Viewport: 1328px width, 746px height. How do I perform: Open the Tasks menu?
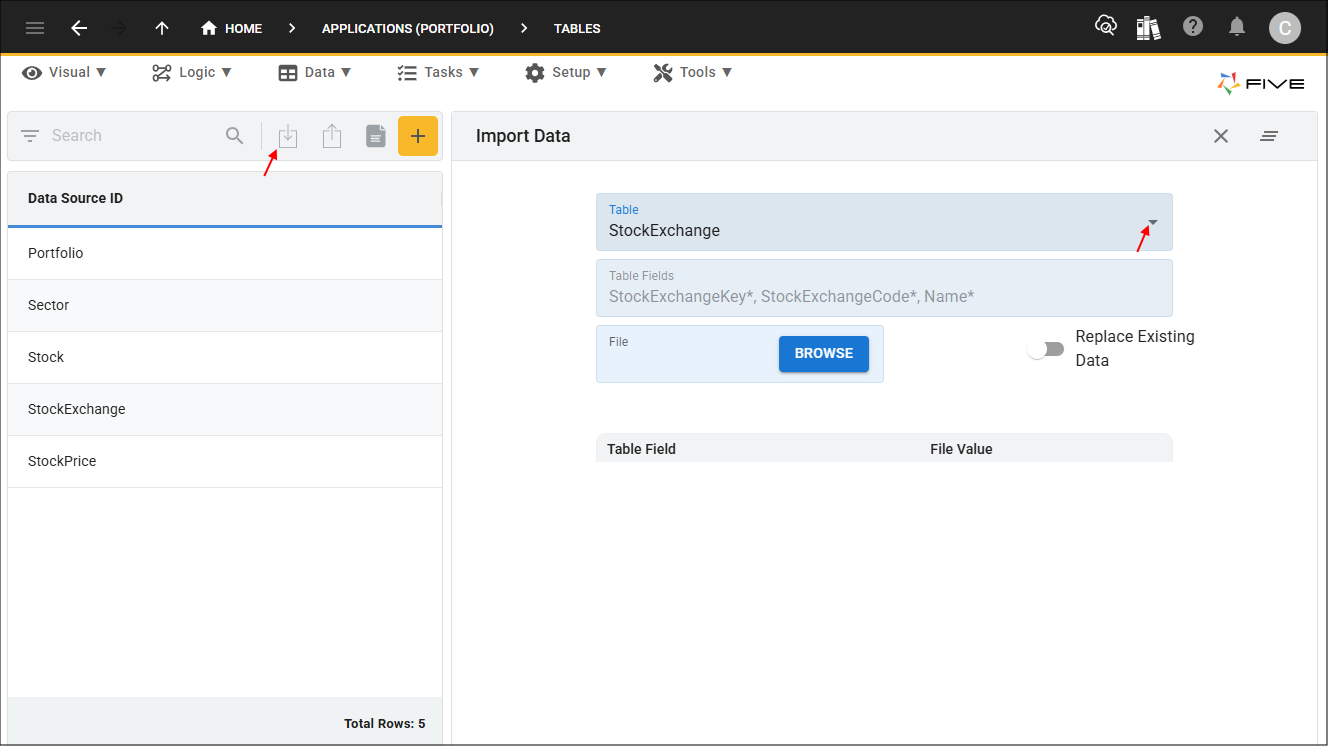[x=438, y=72]
